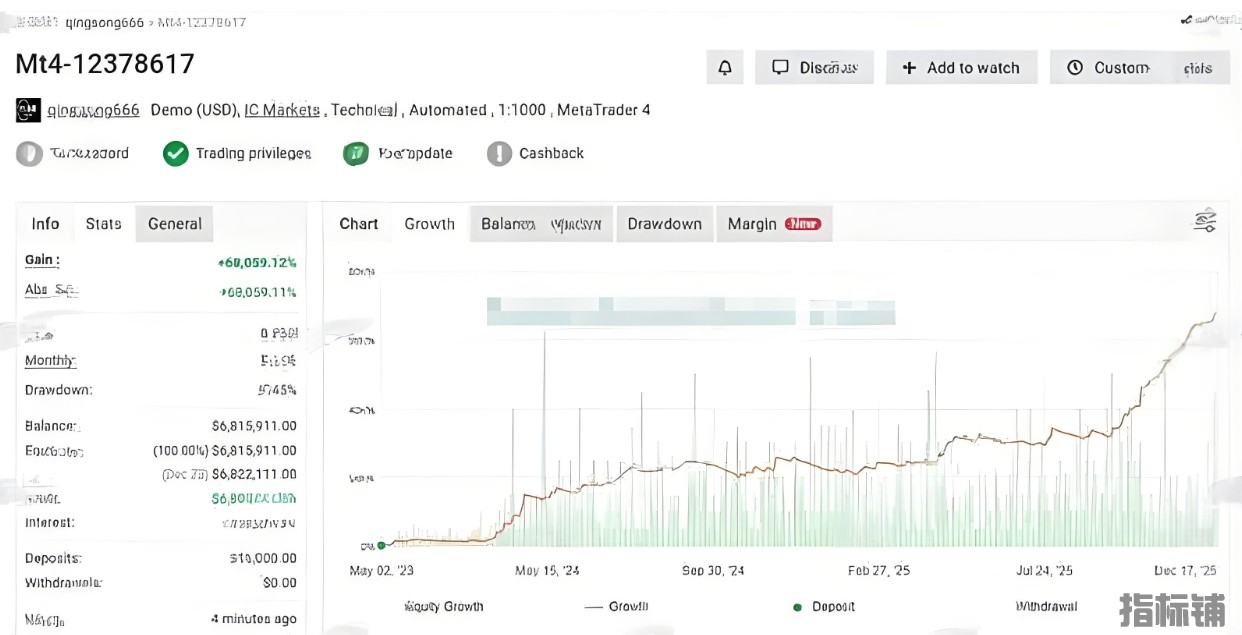1242x635 pixels.
Task: Toggle Withdrawal marker in the chart legend
Action: pos(1048,606)
